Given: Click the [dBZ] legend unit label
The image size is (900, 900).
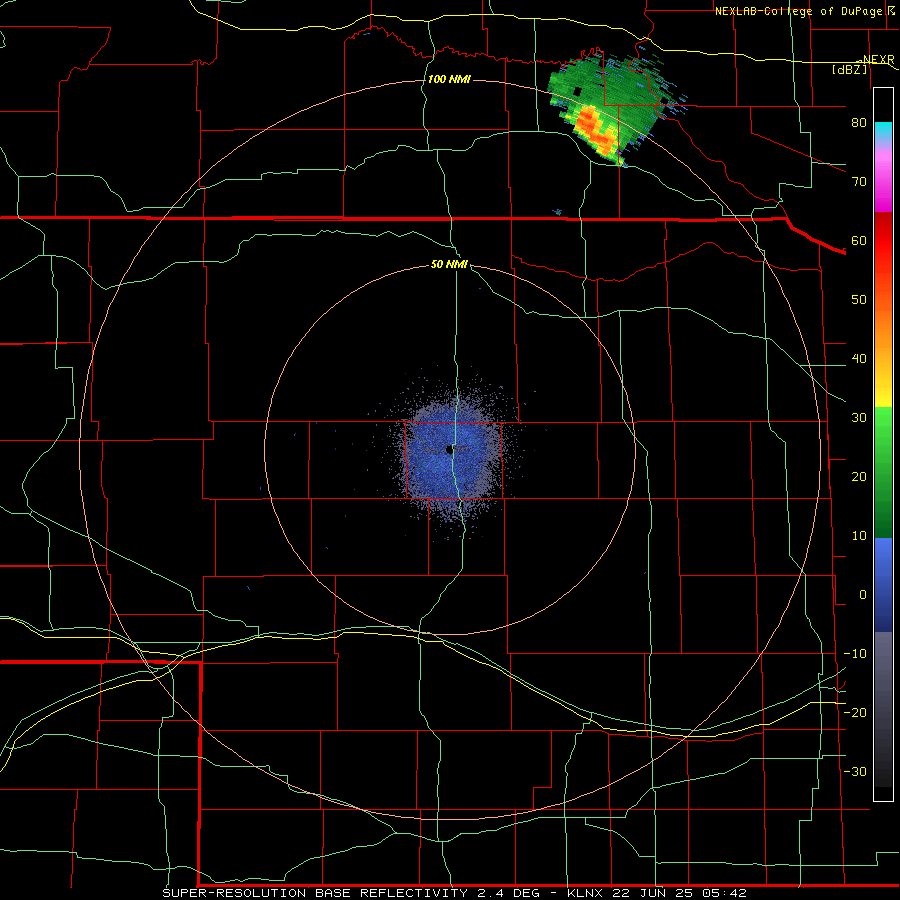Looking at the screenshot, I should click(850, 69).
